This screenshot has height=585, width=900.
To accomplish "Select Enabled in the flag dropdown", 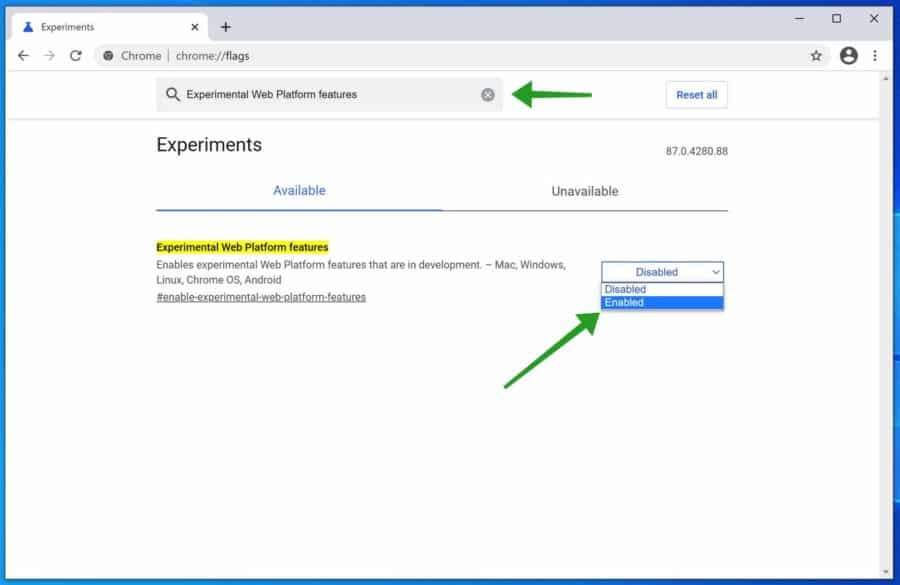I will (x=623, y=302).
